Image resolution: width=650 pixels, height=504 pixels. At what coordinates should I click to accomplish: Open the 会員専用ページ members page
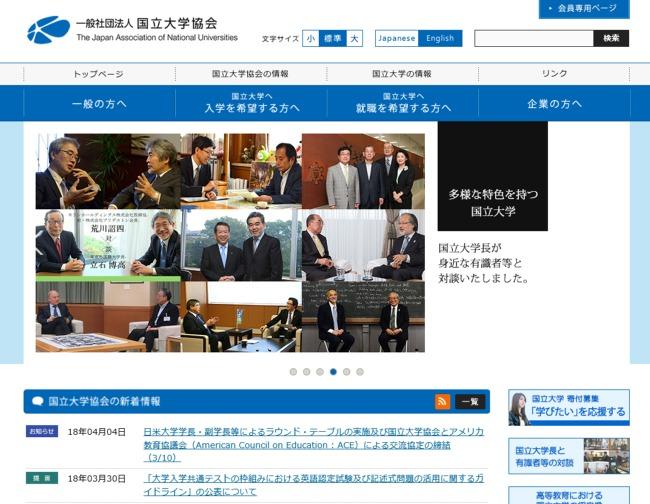coord(584,9)
